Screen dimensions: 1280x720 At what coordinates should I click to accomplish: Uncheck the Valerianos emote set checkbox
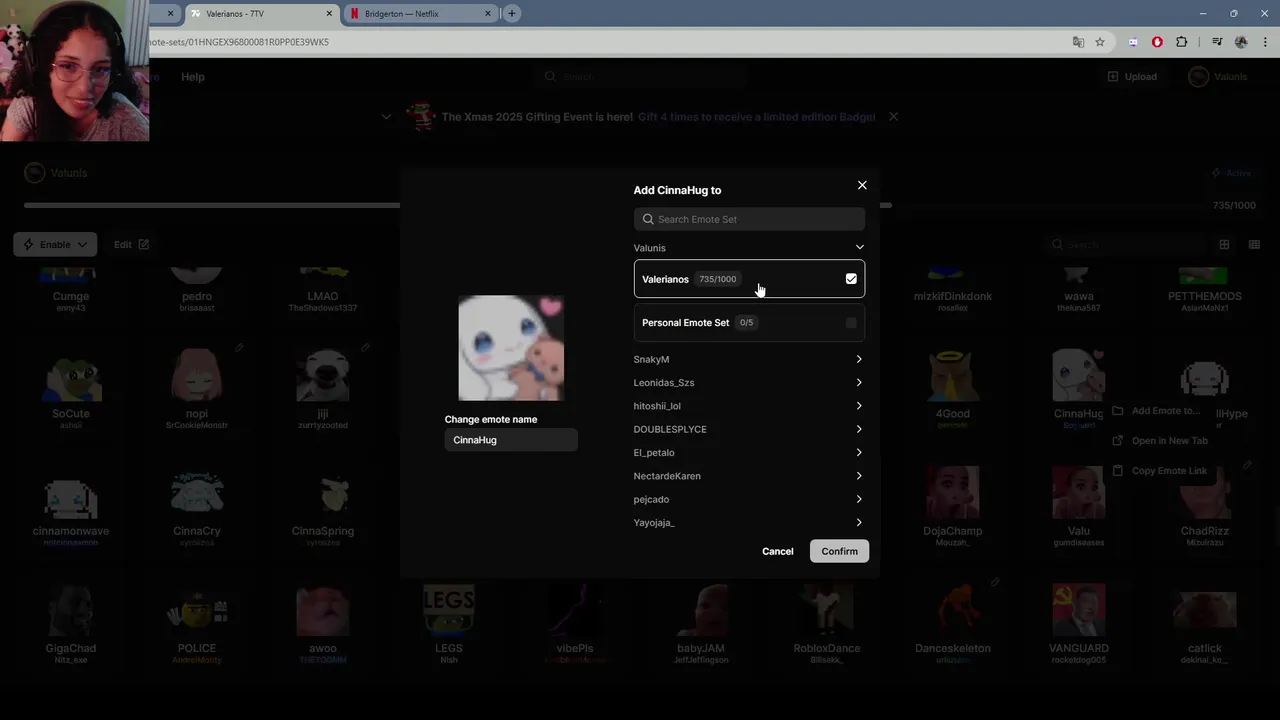(851, 279)
